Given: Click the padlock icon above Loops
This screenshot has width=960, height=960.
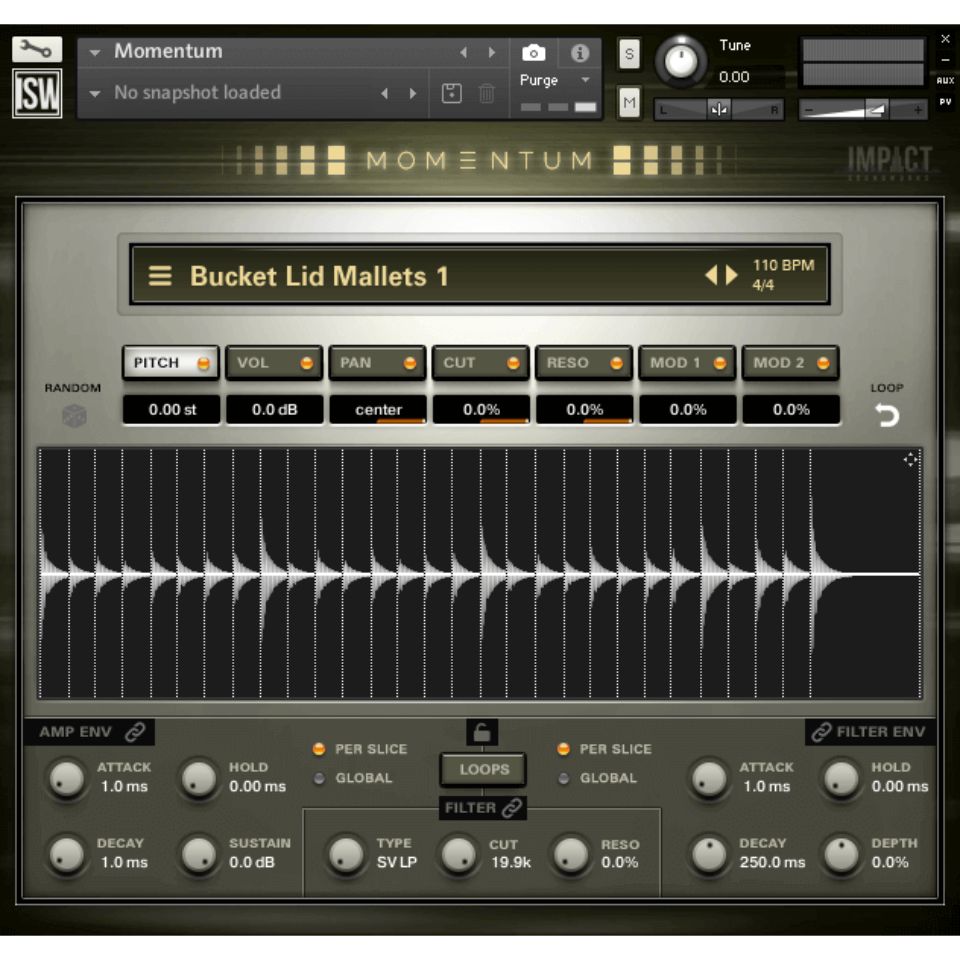Looking at the screenshot, I should pyautogui.click(x=483, y=733).
